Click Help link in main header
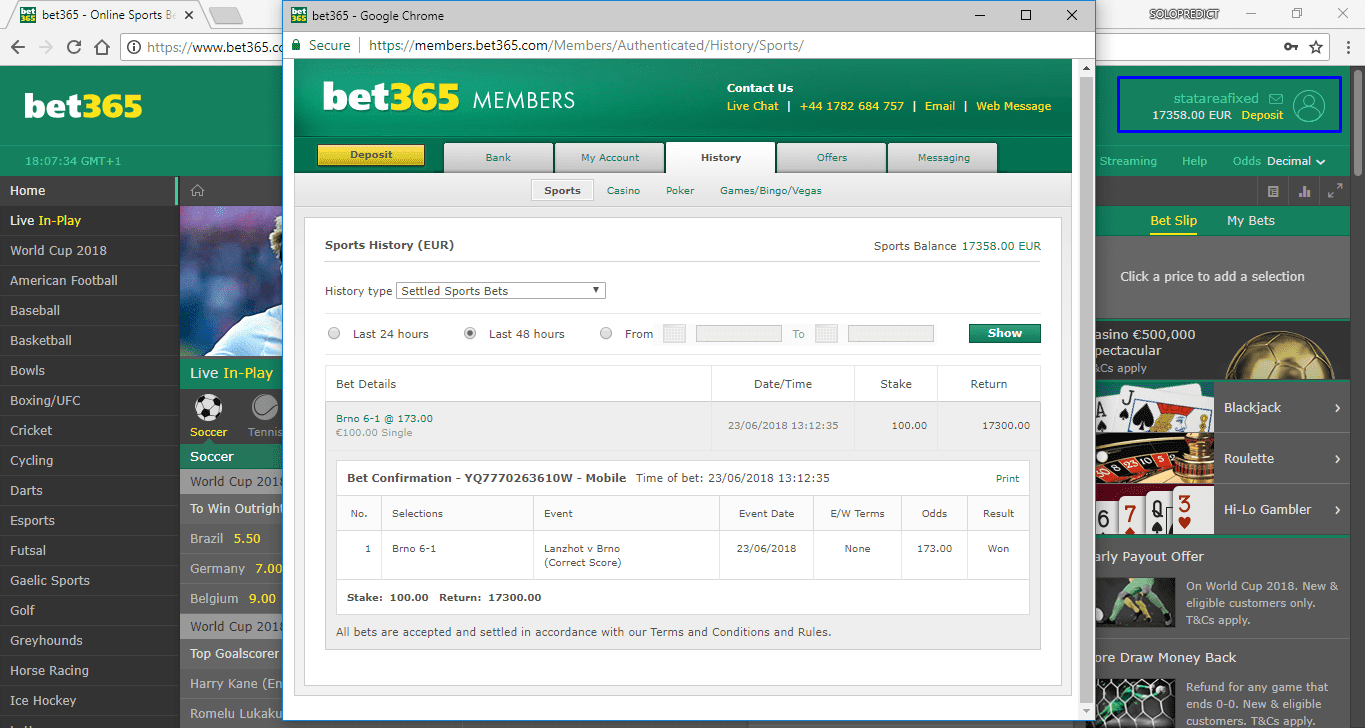This screenshot has width=1365, height=728. tap(1194, 161)
